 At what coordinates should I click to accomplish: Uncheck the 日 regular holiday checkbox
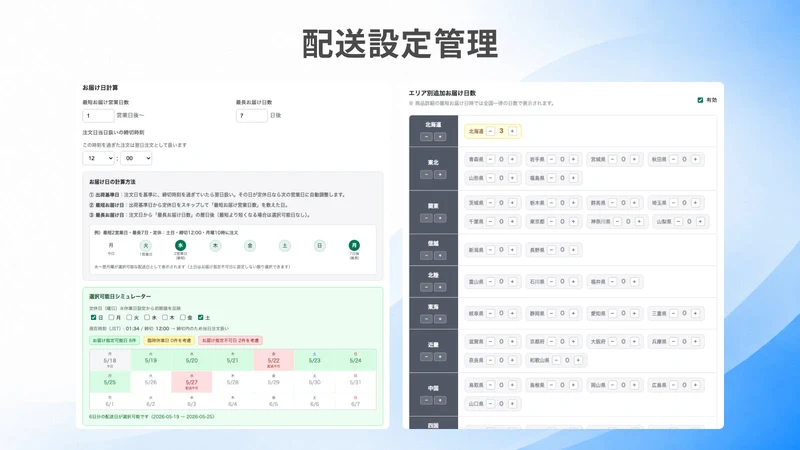93,317
